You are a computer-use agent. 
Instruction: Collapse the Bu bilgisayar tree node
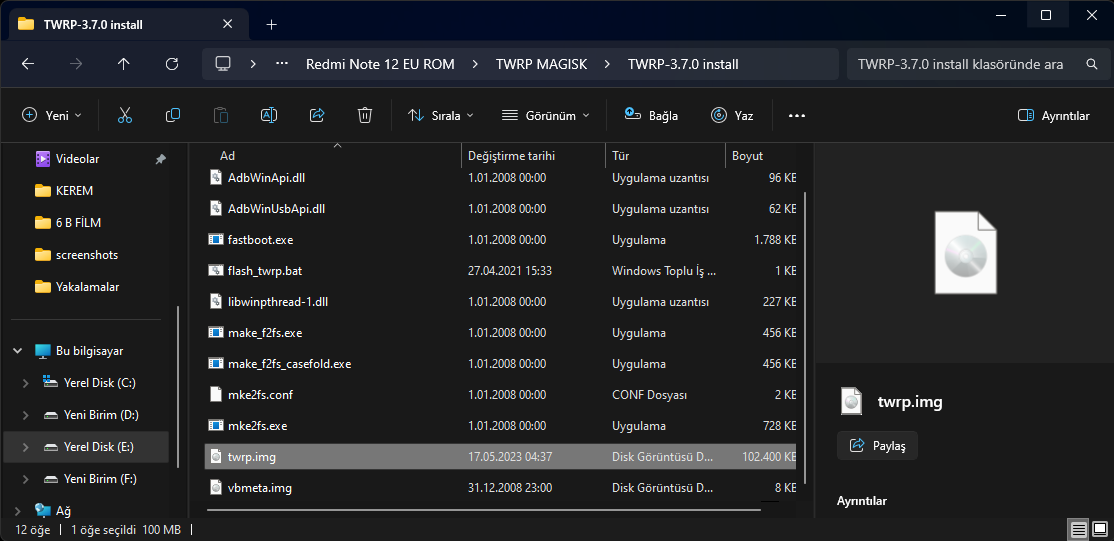[17, 350]
